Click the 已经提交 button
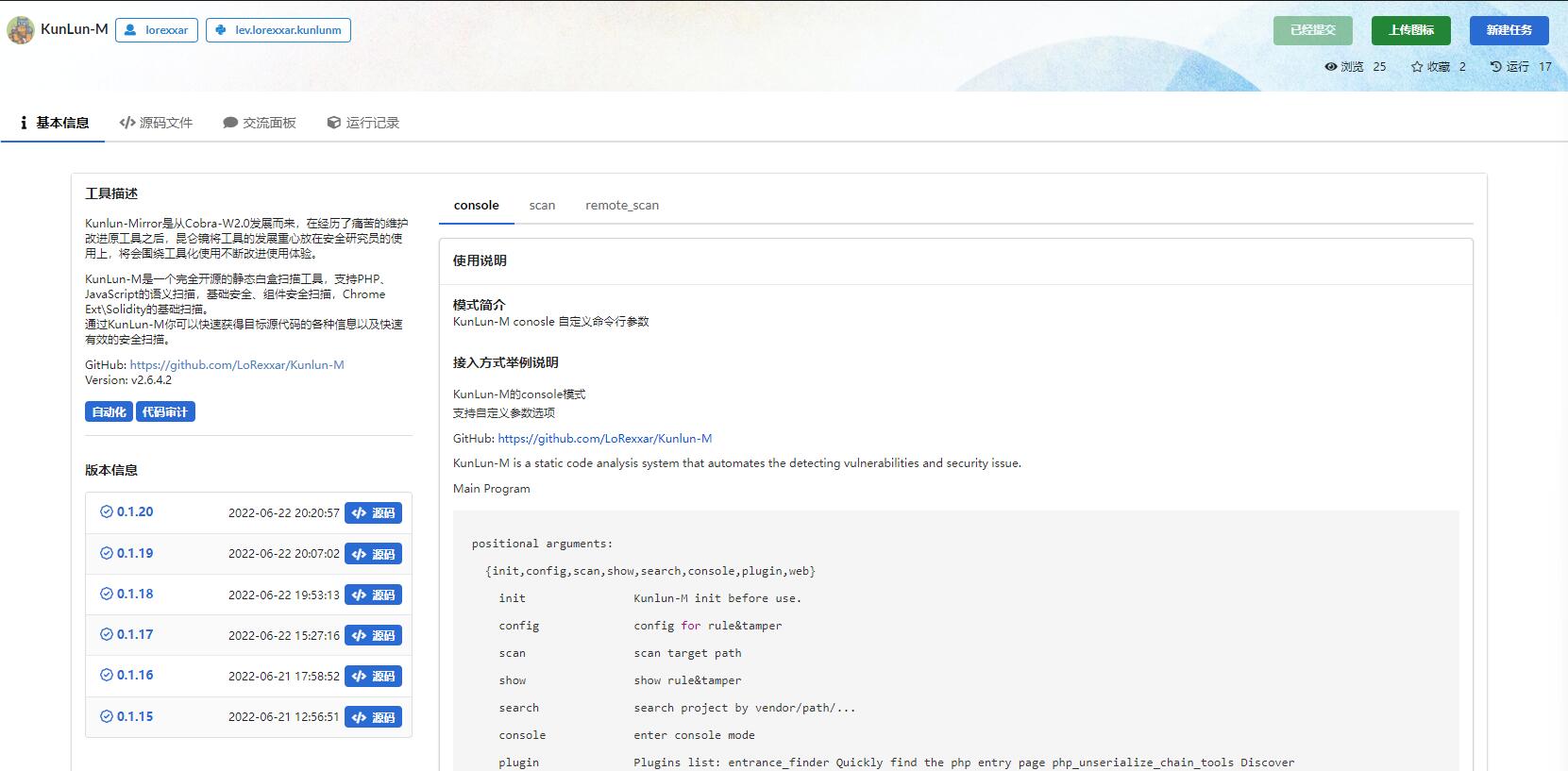 click(x=1313, y=30)
